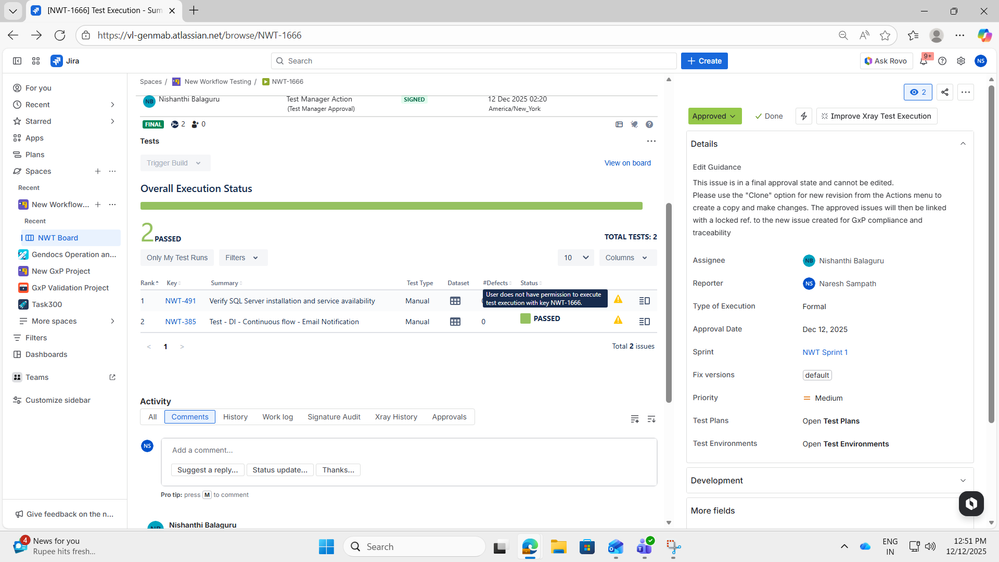Click the Ask Rovo button
Viewport: 999px width, 562px height.
click(886, 61)
